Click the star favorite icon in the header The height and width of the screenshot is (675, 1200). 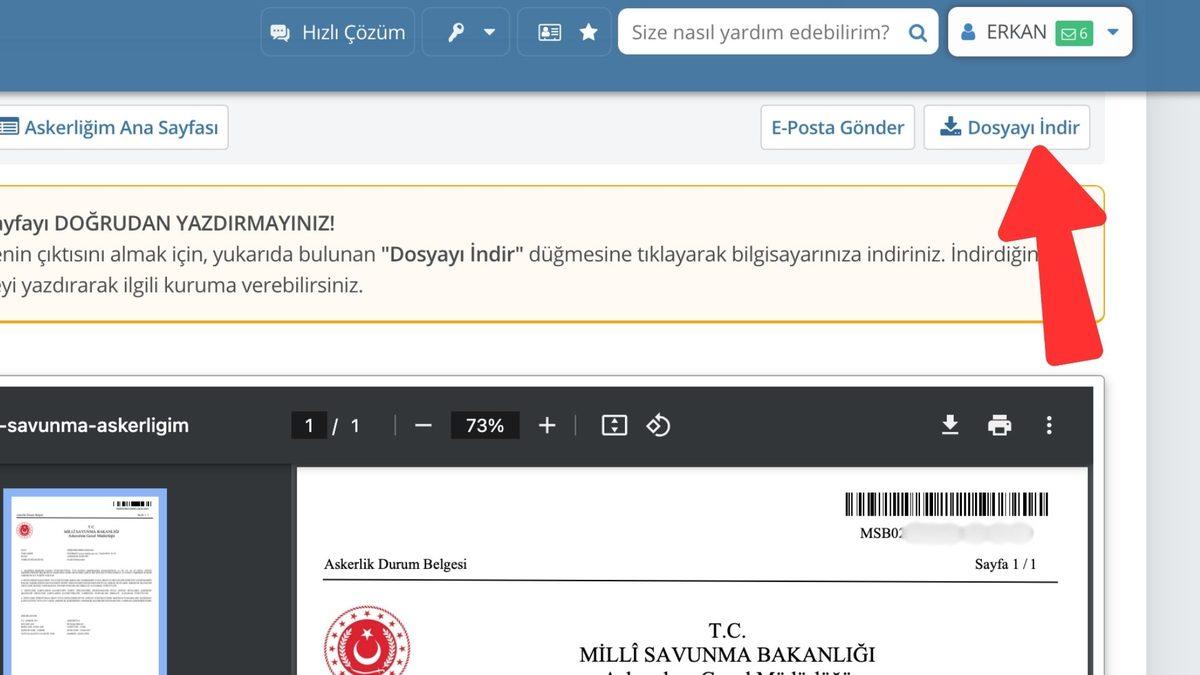(589, 31)
